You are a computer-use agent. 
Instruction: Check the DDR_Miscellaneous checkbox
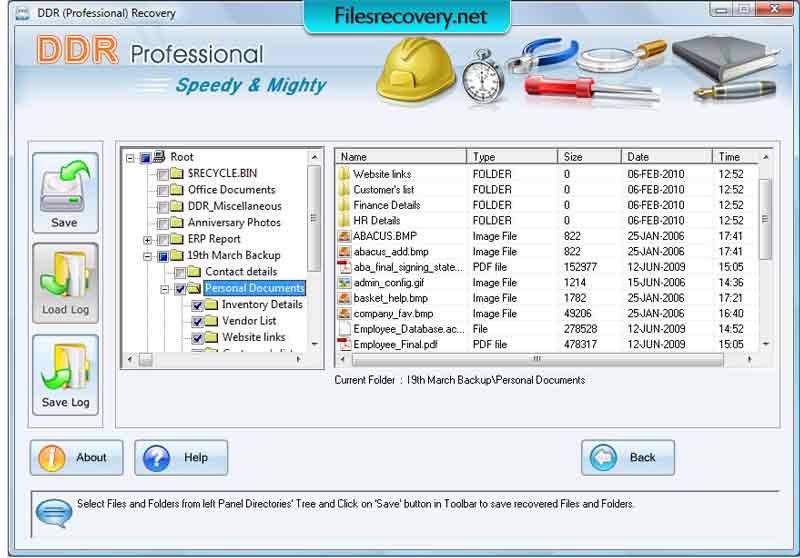click(163, 208)
